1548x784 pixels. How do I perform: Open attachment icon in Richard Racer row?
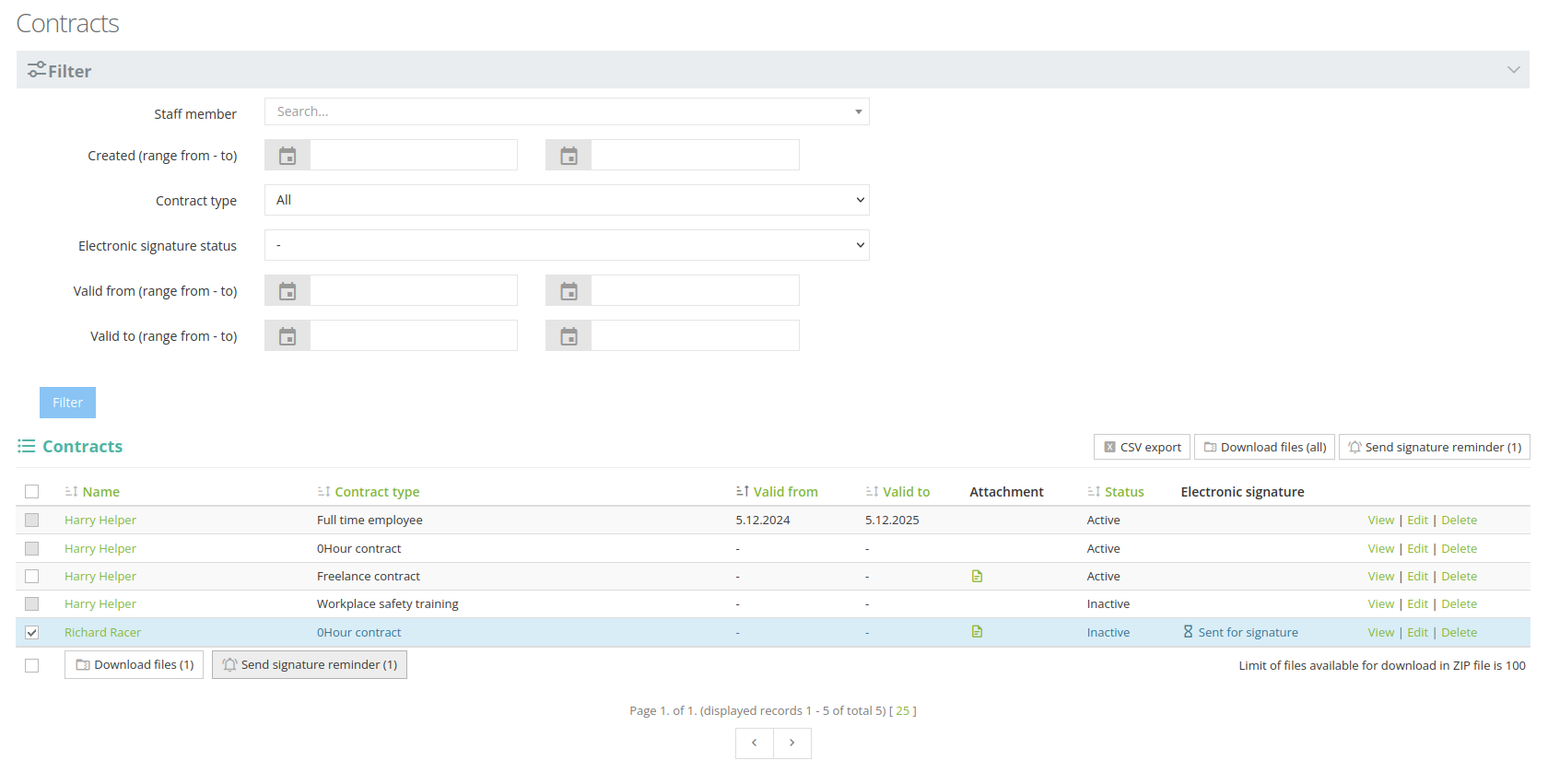(977, 632)
